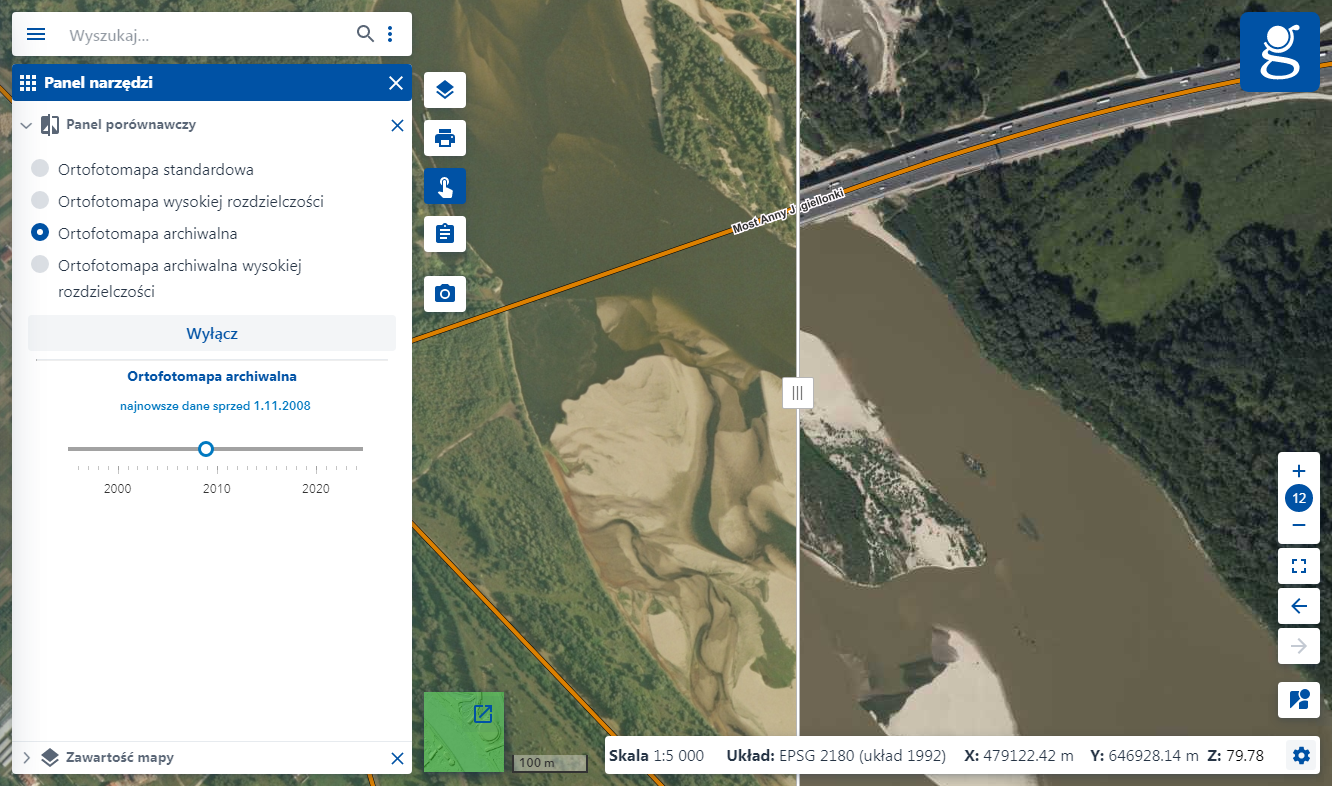Viewport: 1332px width, 786px height.
Task: Expand the Zawartość mapy section
Action: (x=26, y=758)
